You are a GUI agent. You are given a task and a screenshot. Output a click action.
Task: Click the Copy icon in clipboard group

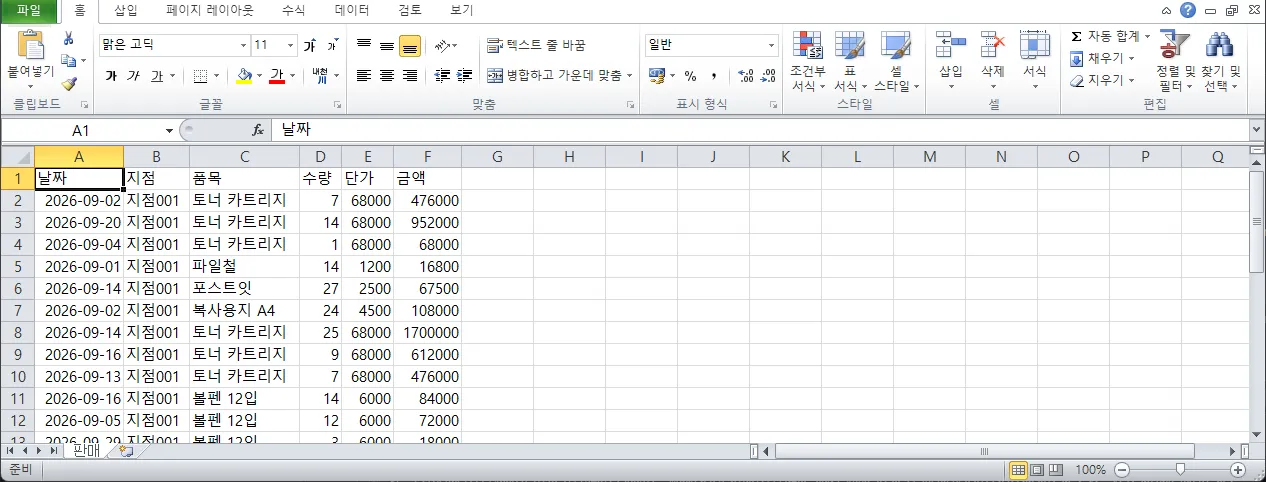pyautogui.click(x=69, y=60)
